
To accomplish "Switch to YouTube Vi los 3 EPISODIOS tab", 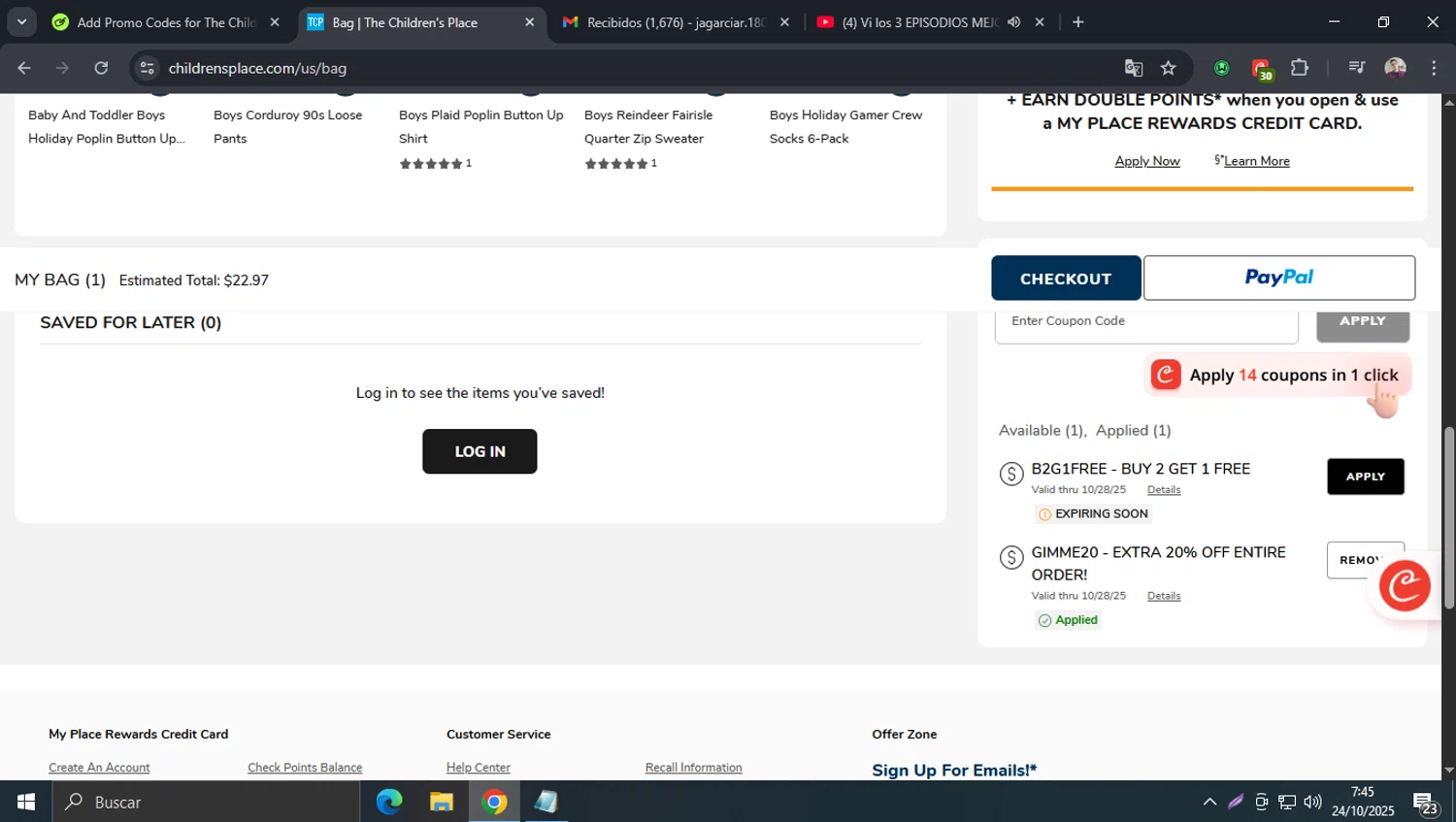I will [x=917, y=22].
